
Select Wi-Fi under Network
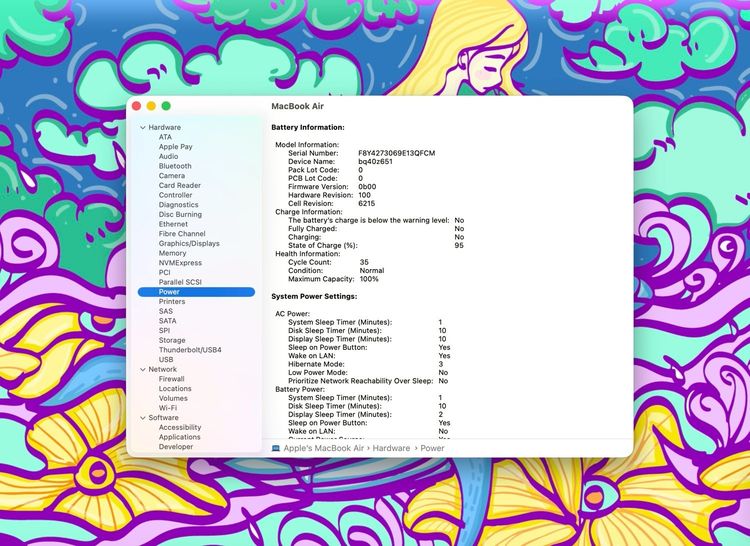pos(169,408)
